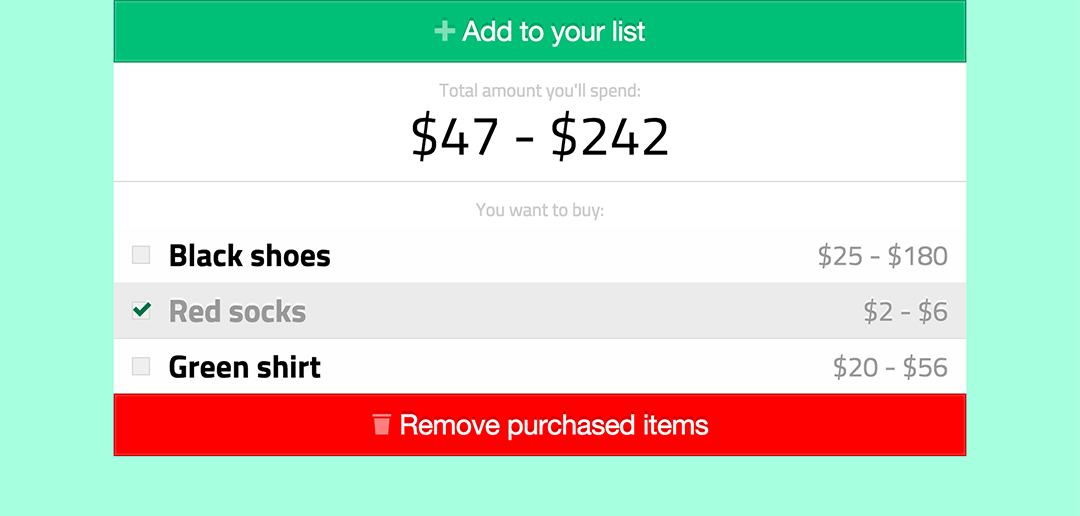Tick the Green shirt checkbox
Screen dimensions: 1080x516
[141, 366]
